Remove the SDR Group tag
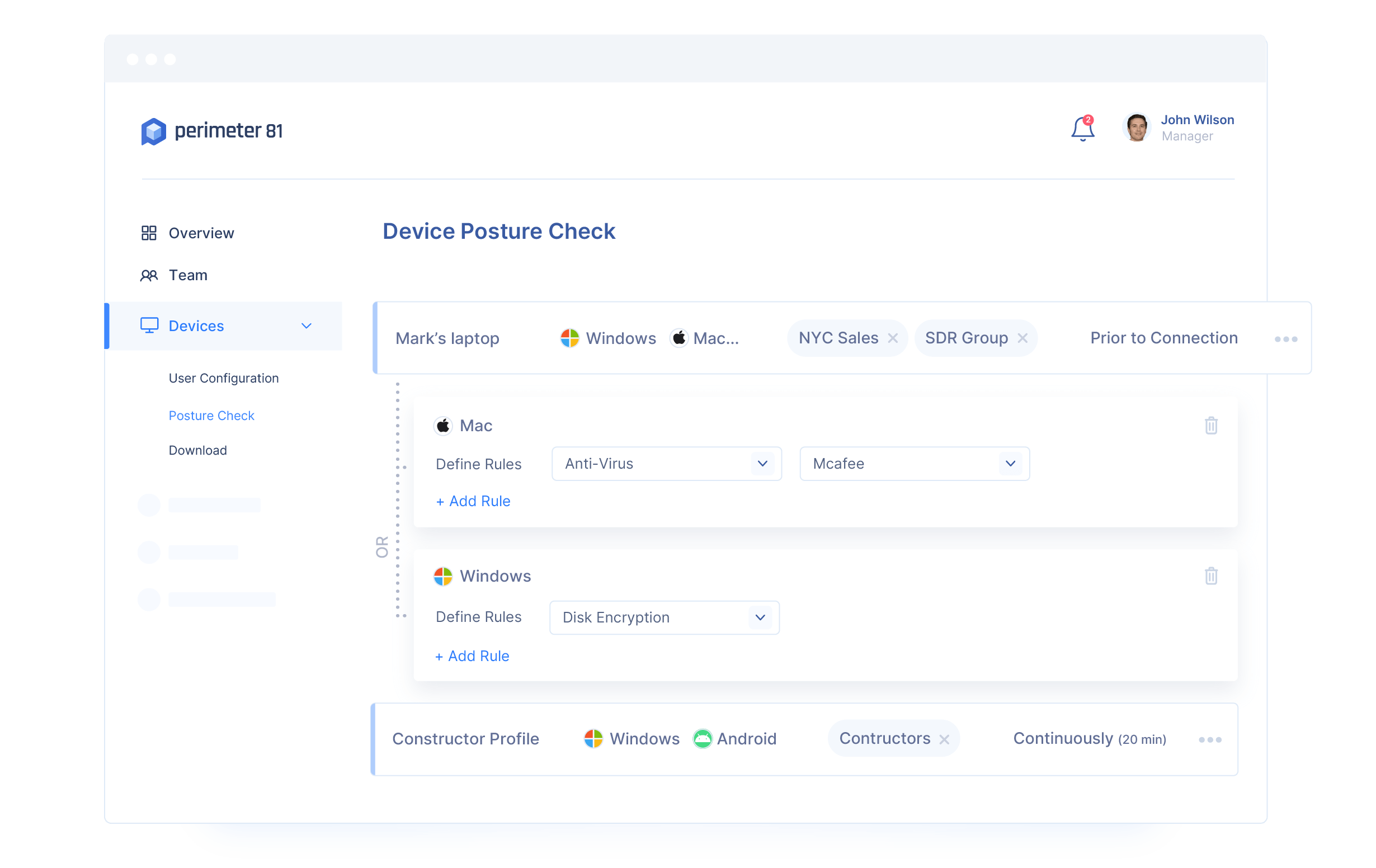1376x868 pixels. tap(1022, 338)
